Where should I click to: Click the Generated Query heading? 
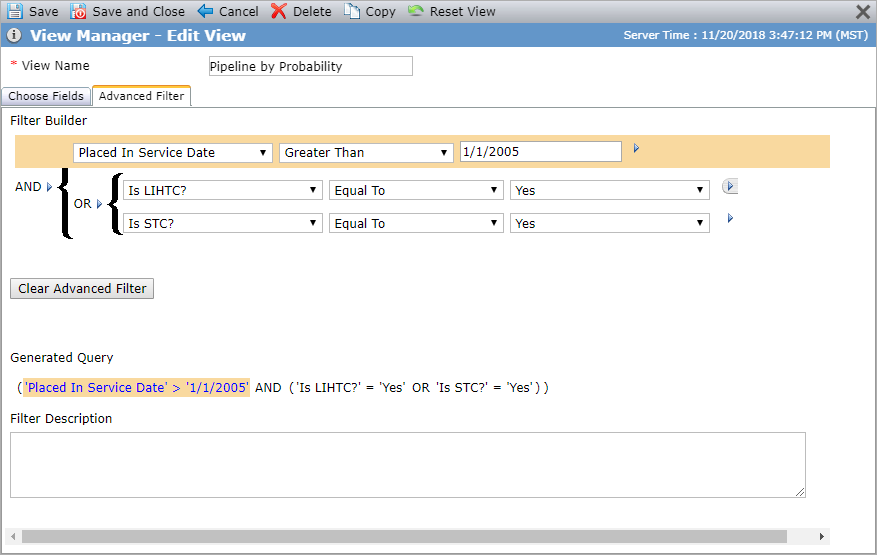point(62,358)
